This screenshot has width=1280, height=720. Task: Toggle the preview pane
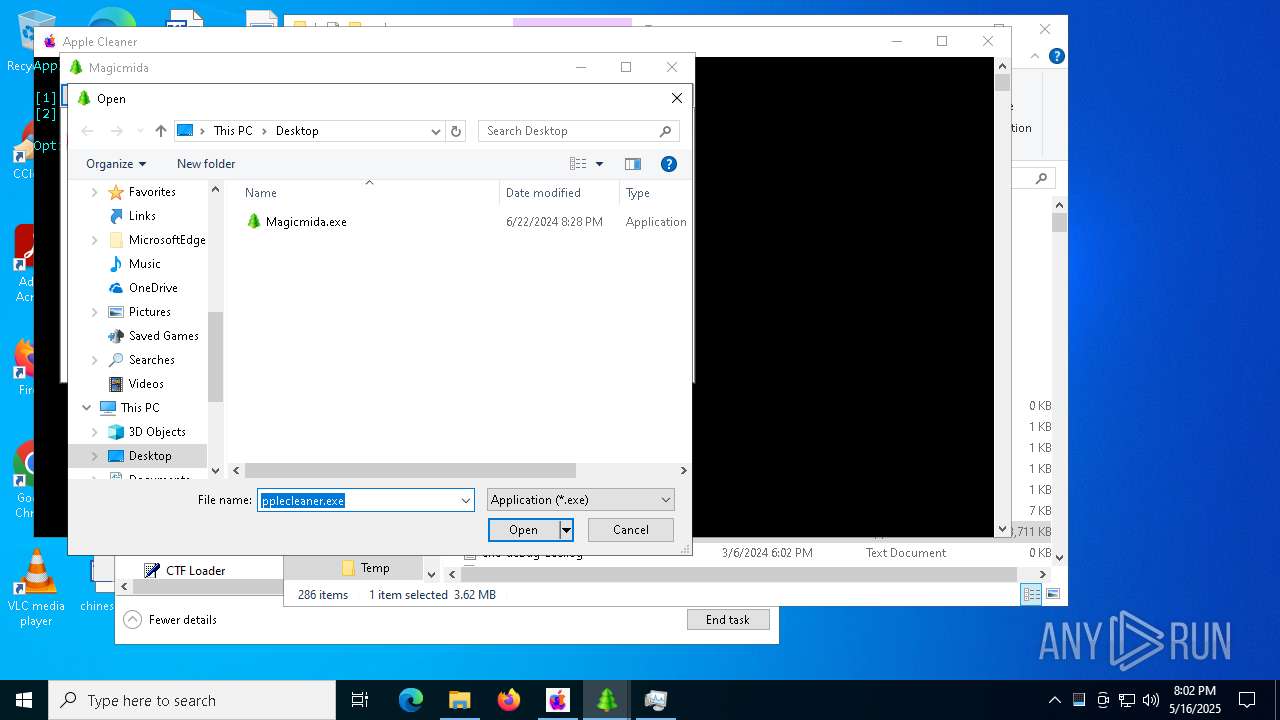(x=633, y=164)
